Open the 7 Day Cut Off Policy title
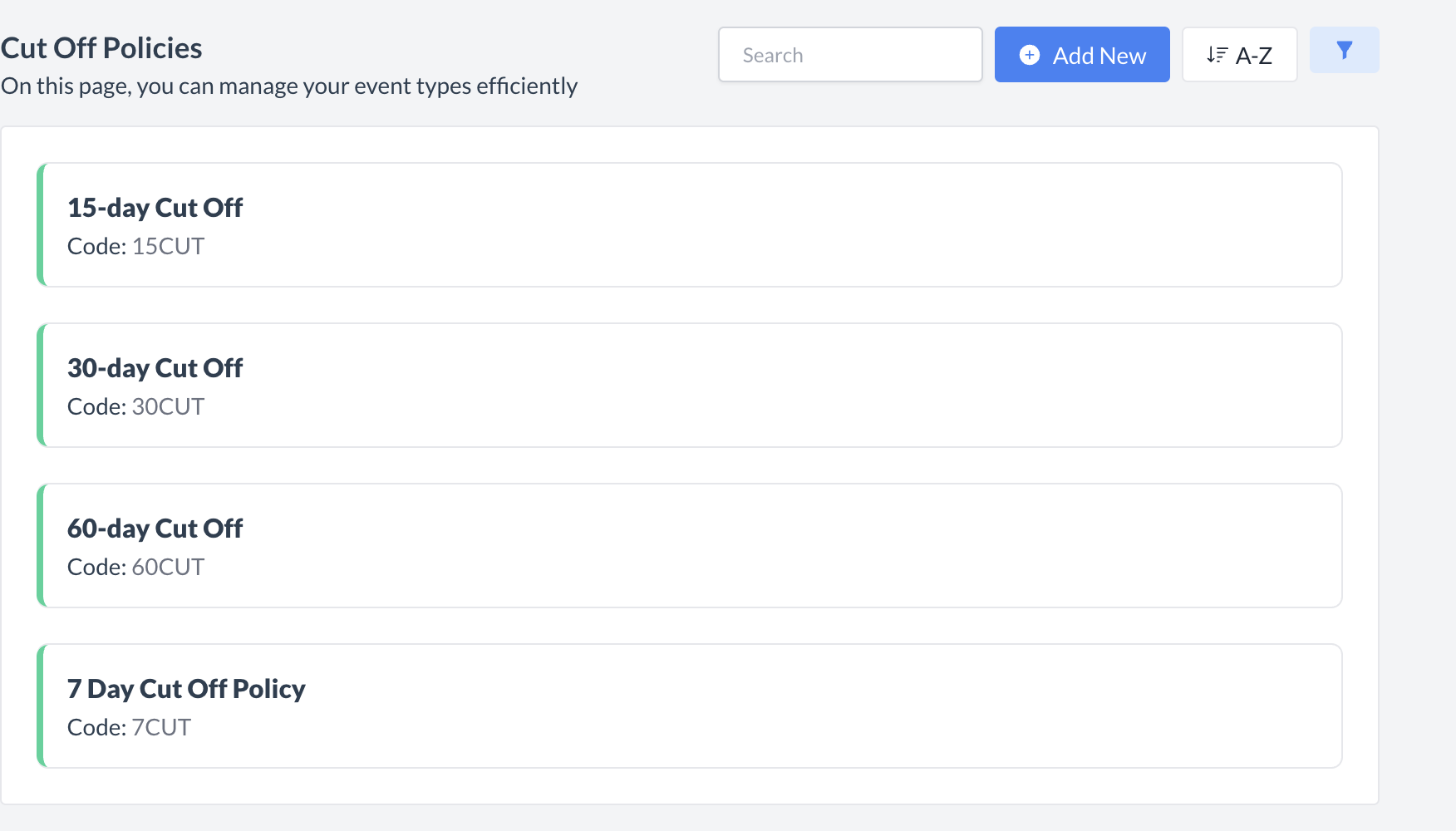The image size is (1456, 831). [186, 689]
